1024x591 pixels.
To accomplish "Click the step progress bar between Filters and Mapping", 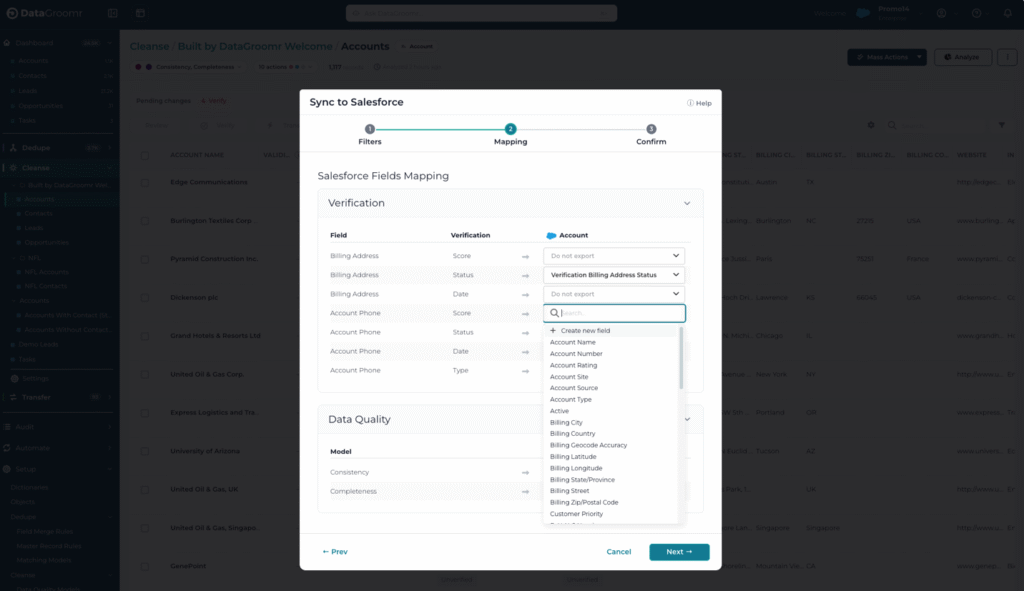I will pyautogui.click(x=440, y=129).
